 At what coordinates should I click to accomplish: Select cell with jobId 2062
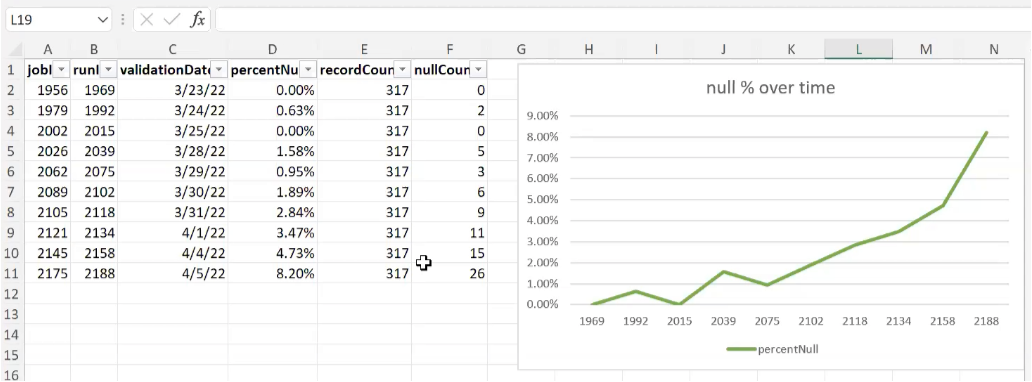point(47,172)
